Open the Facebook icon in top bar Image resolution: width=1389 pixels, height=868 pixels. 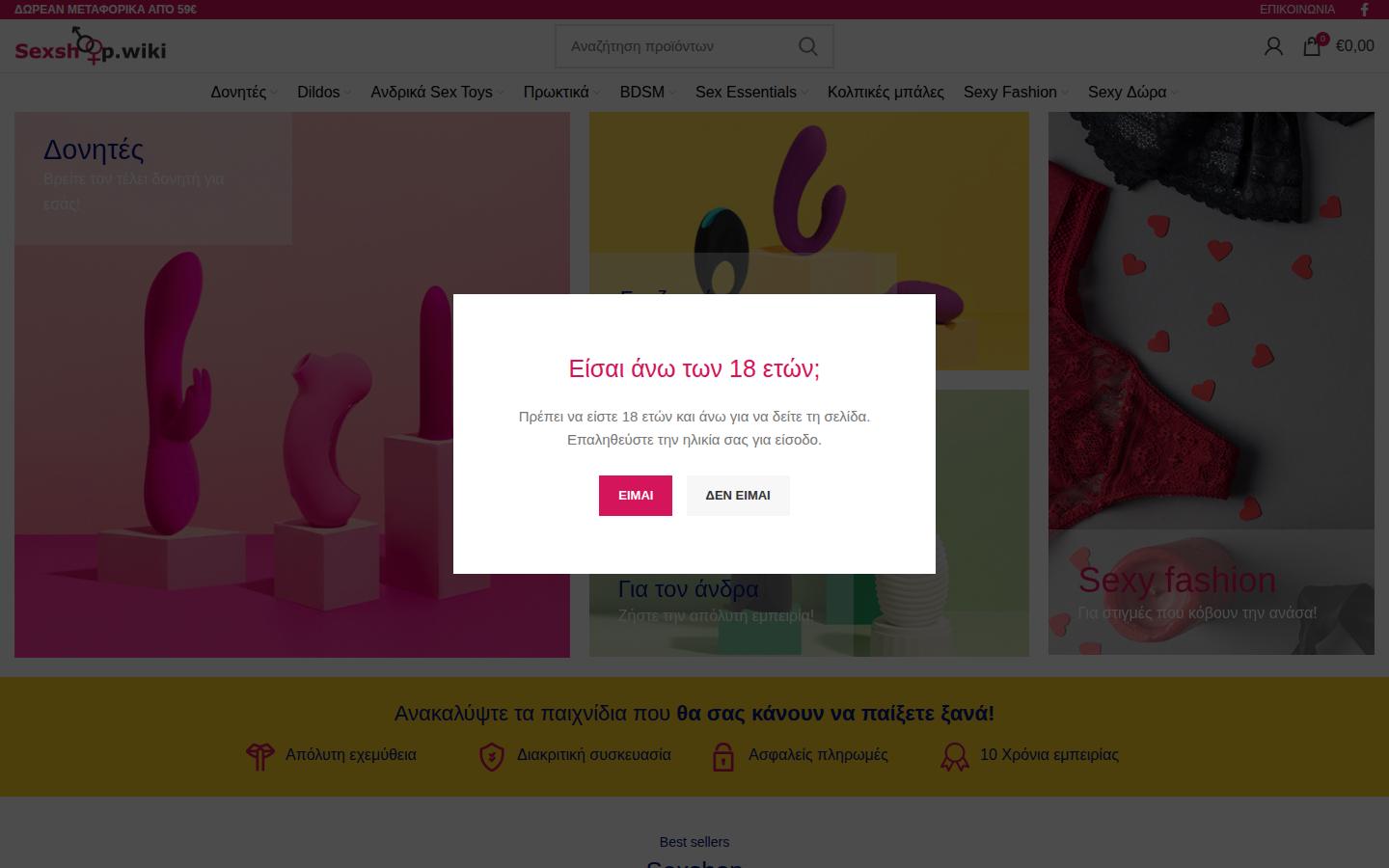tap(1364, 10)
